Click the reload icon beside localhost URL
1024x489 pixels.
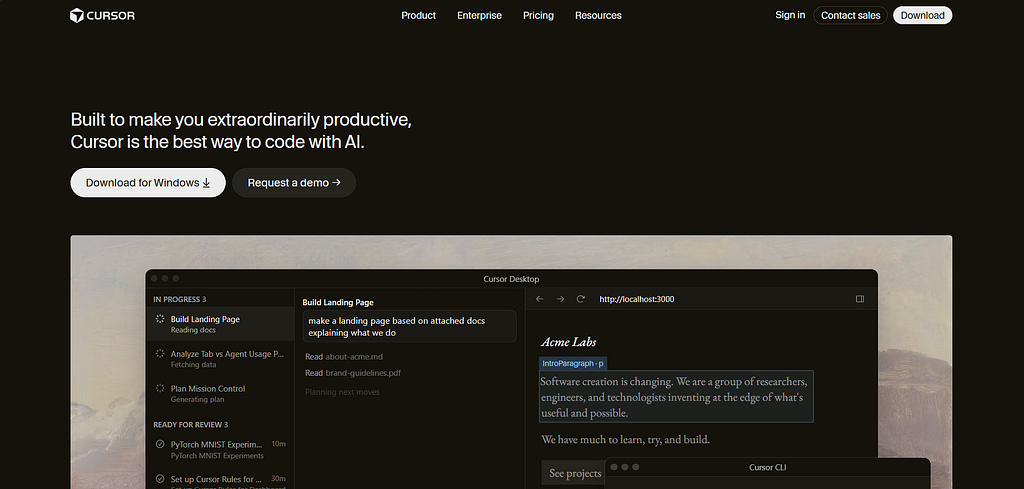click(x=581, y=299)
